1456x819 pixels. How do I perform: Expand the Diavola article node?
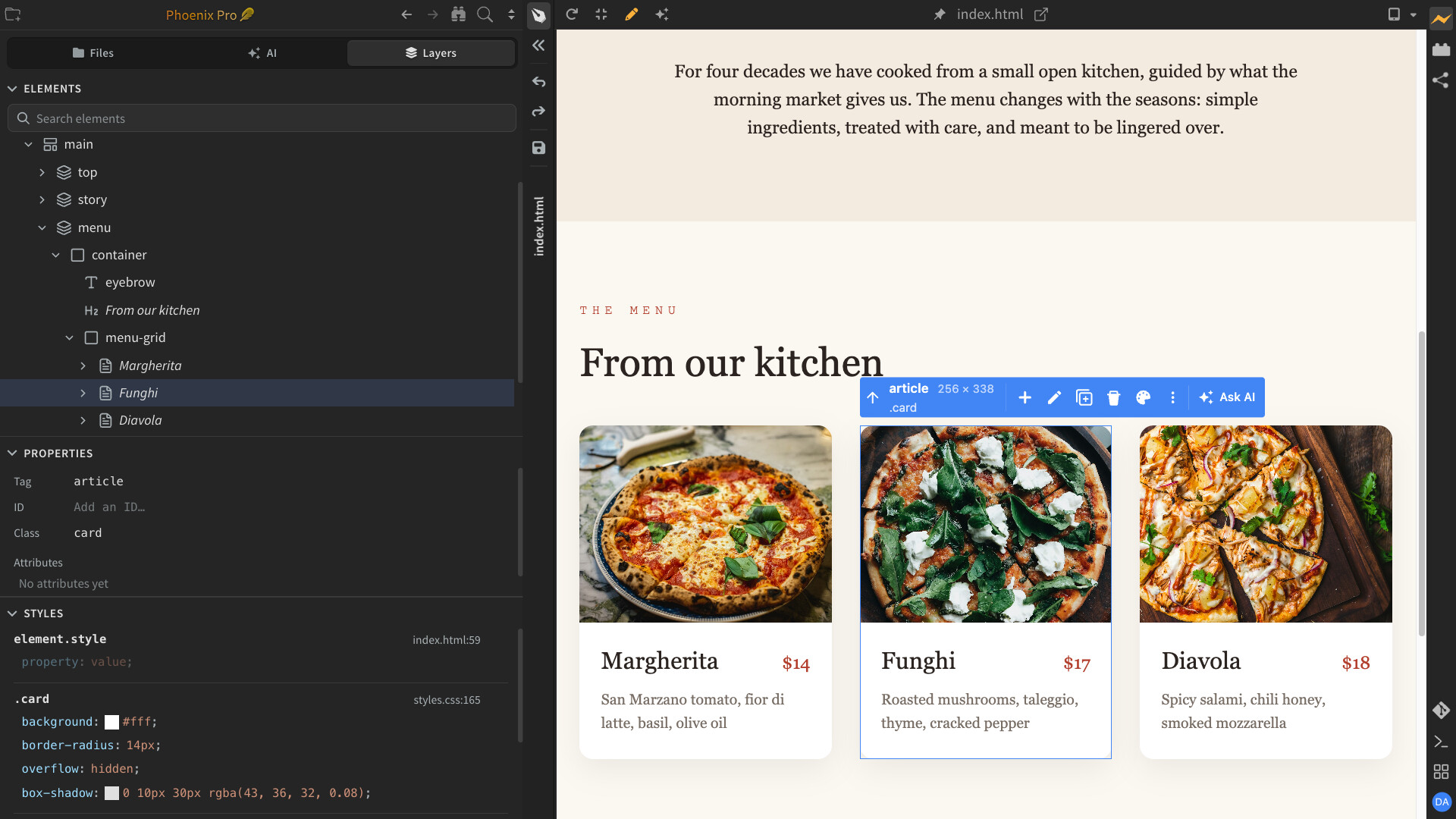pyautogui.click(x=83, y=421)
